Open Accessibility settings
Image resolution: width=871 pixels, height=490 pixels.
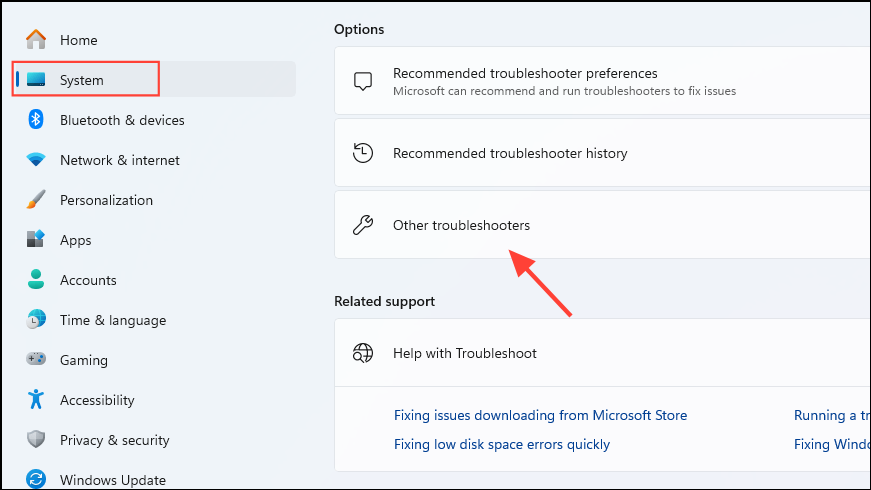tap(154, 400)
